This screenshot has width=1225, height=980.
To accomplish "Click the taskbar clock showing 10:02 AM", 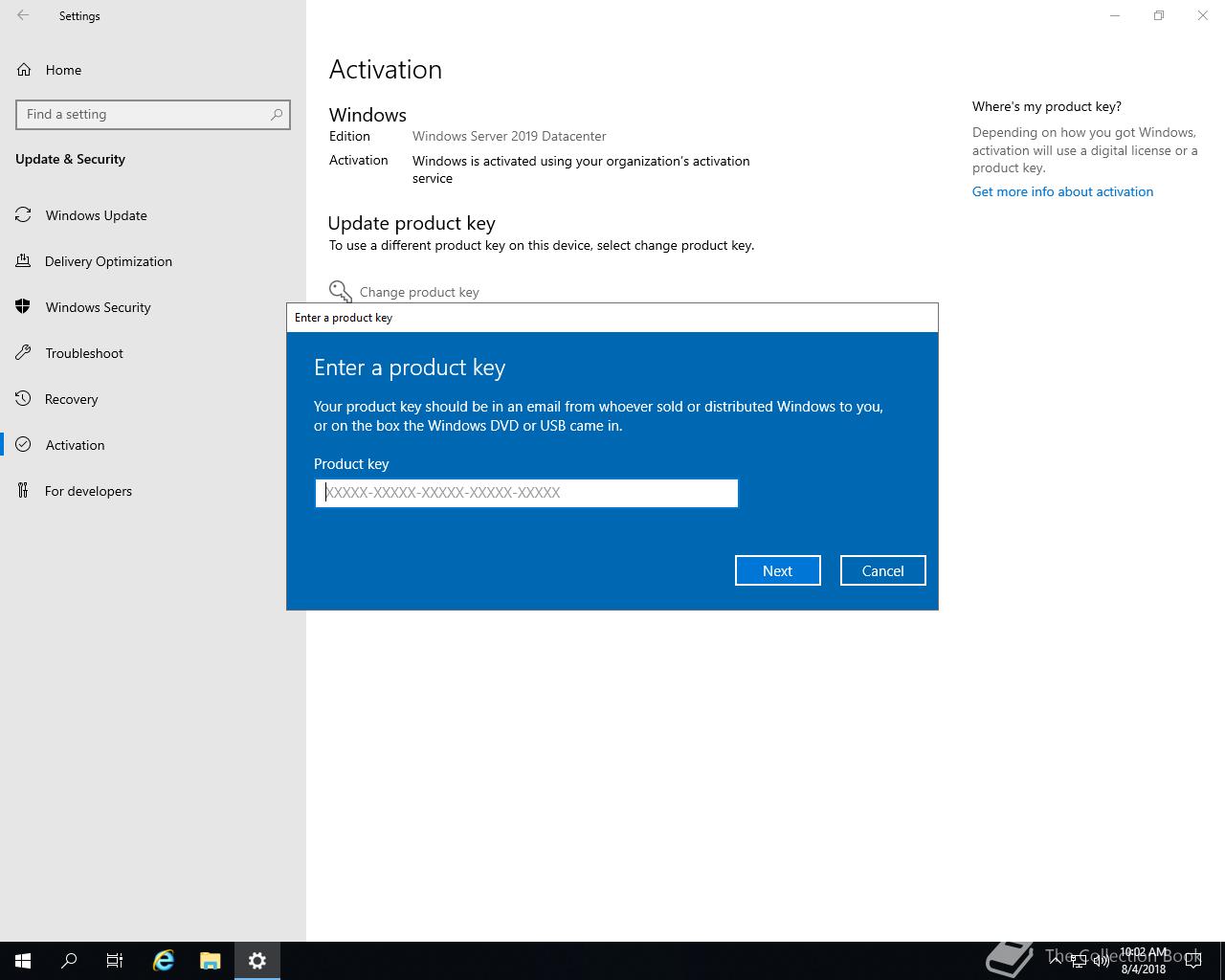I will tap(1144, 961).
